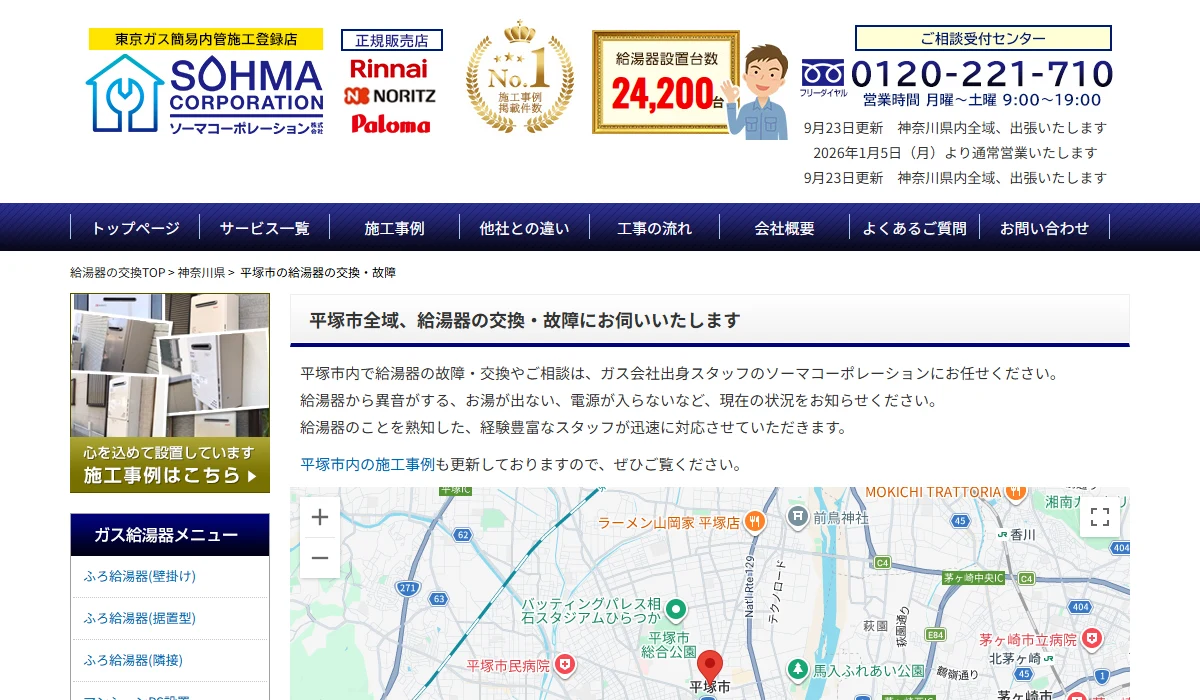This screenshot has height=700, width=1200.
Task: Click the 東京ガス簡易内管施工登録店 yellow label
Action: (x=206, y=39)
